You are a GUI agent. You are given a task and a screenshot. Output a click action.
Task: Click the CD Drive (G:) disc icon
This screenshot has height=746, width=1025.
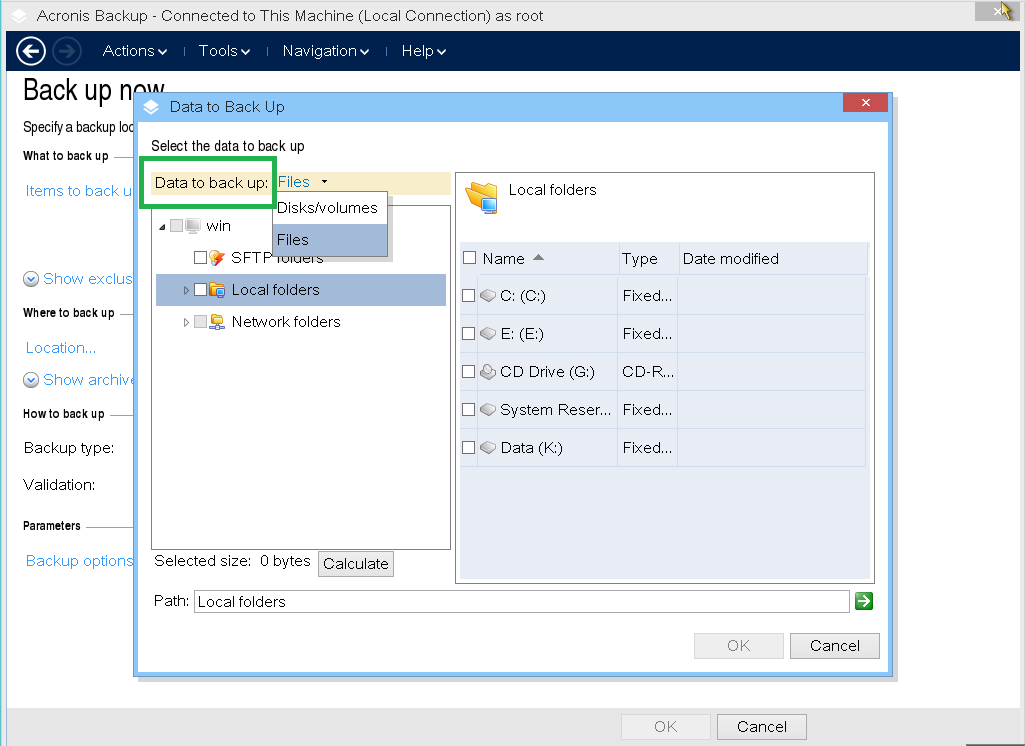[488, 371]
